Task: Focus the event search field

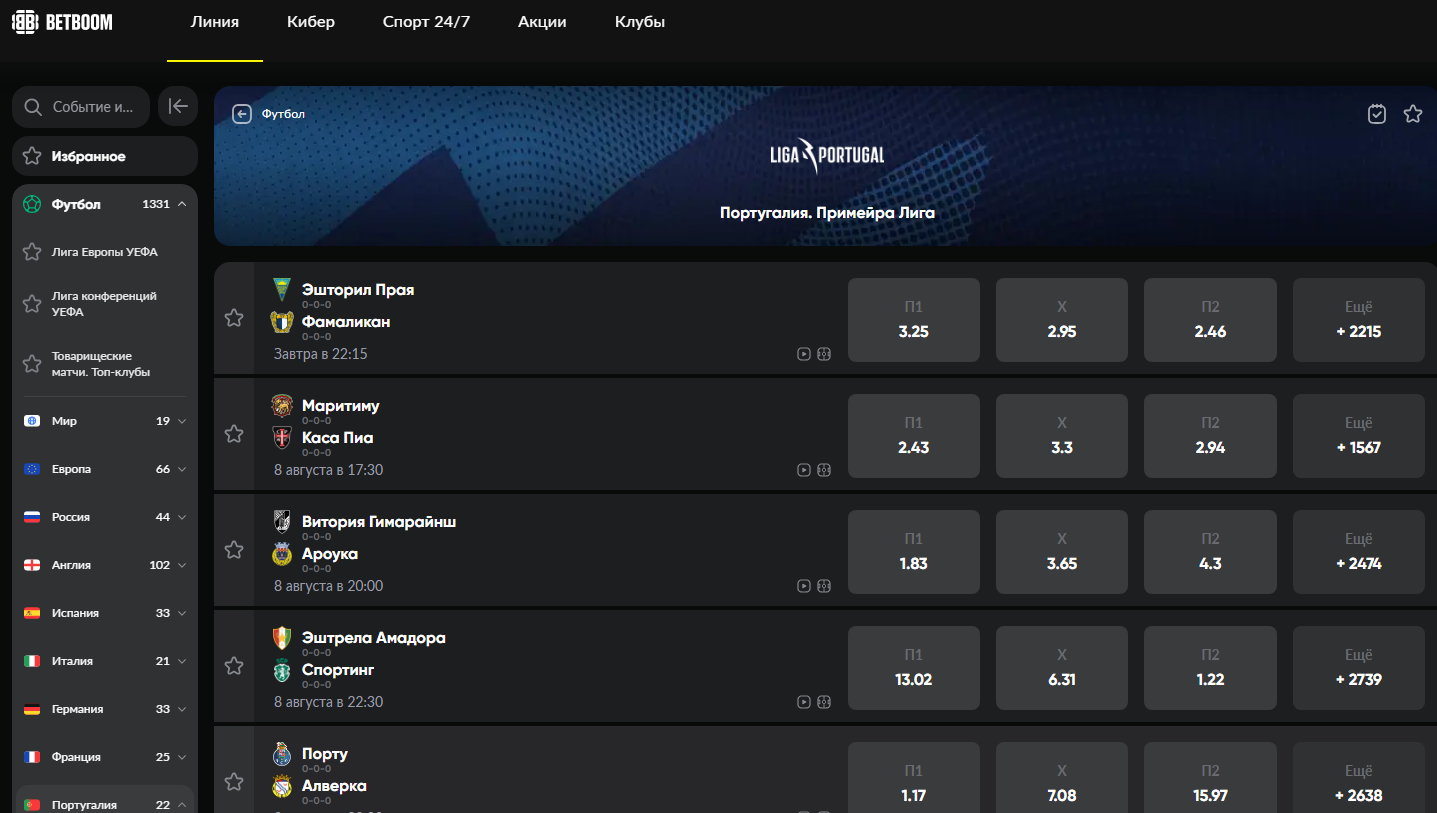Action: pyautogui.click(x=81, y=107)
